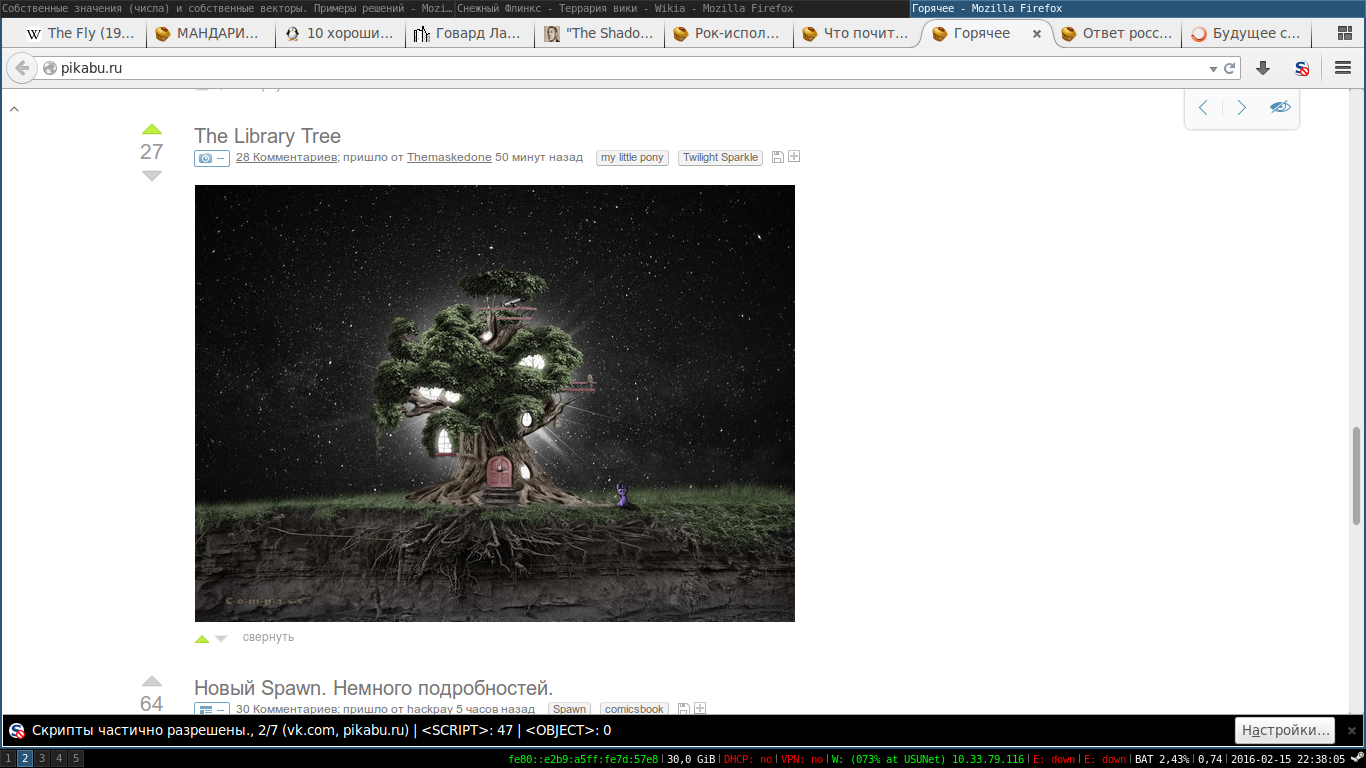The height and width of the screenshot is (768, 1366).
Task: Switch to workspace 5
Action: 76,759
